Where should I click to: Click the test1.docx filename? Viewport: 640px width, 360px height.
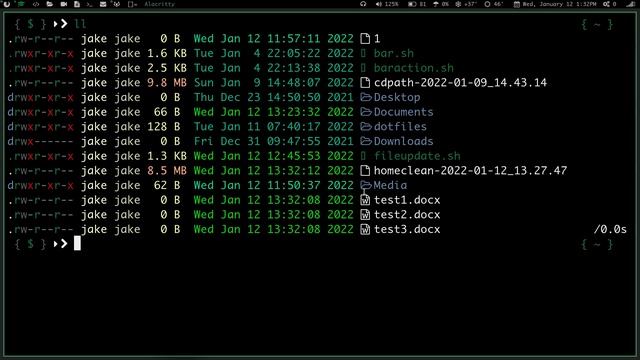pos(407,200)
